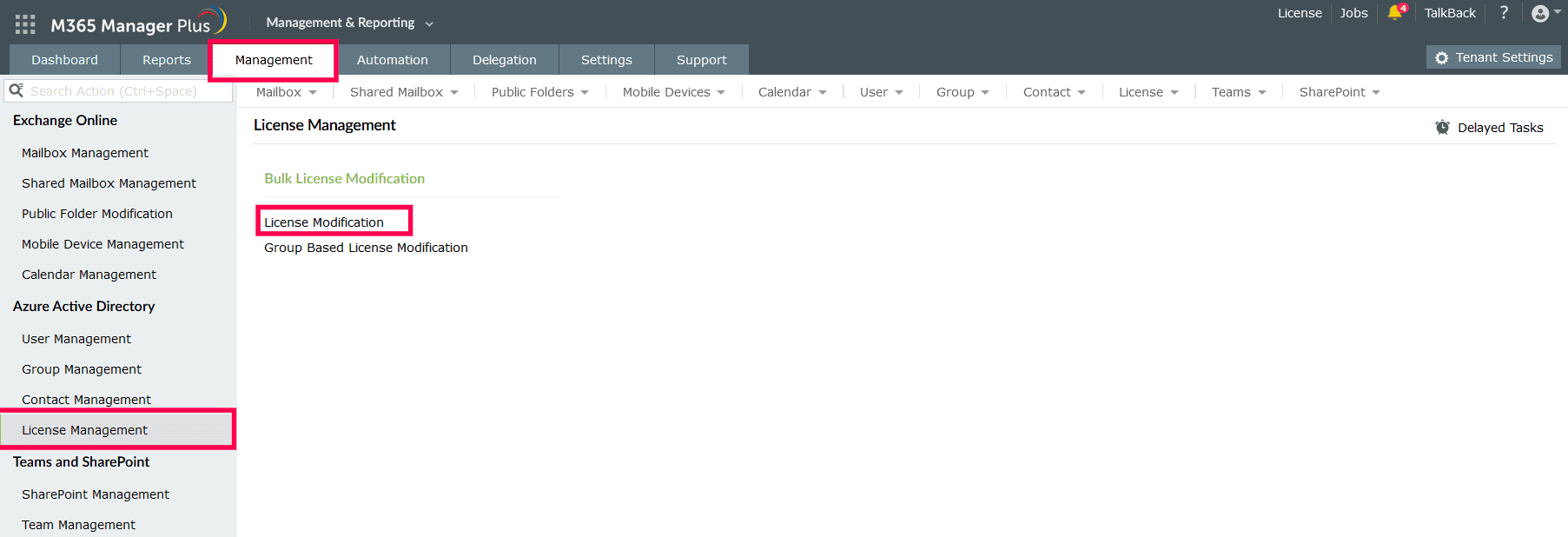Viewport: 1568px width, 537px height.
Task: Switch to the Dashboard tab
Action: click(64, 60)
